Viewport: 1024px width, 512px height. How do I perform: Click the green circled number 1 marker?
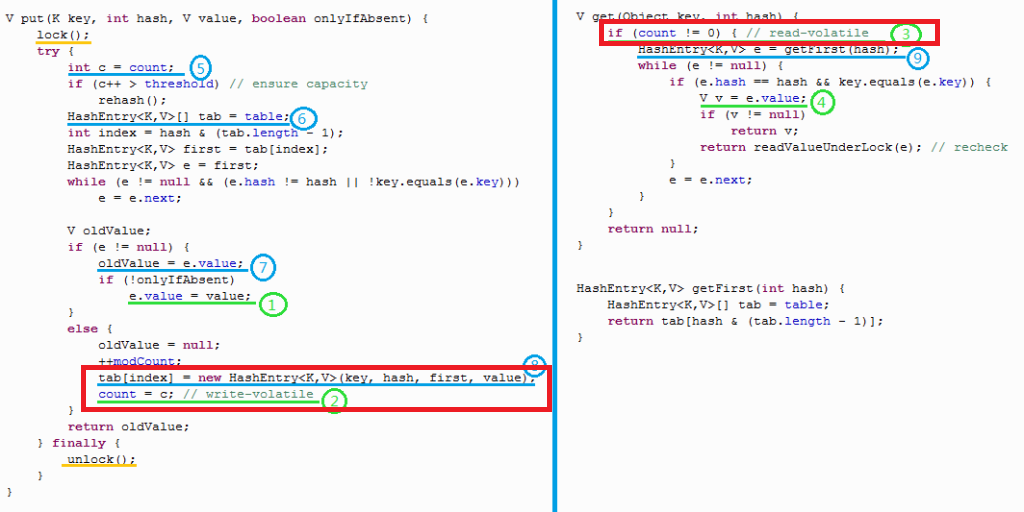coord(273,304)
